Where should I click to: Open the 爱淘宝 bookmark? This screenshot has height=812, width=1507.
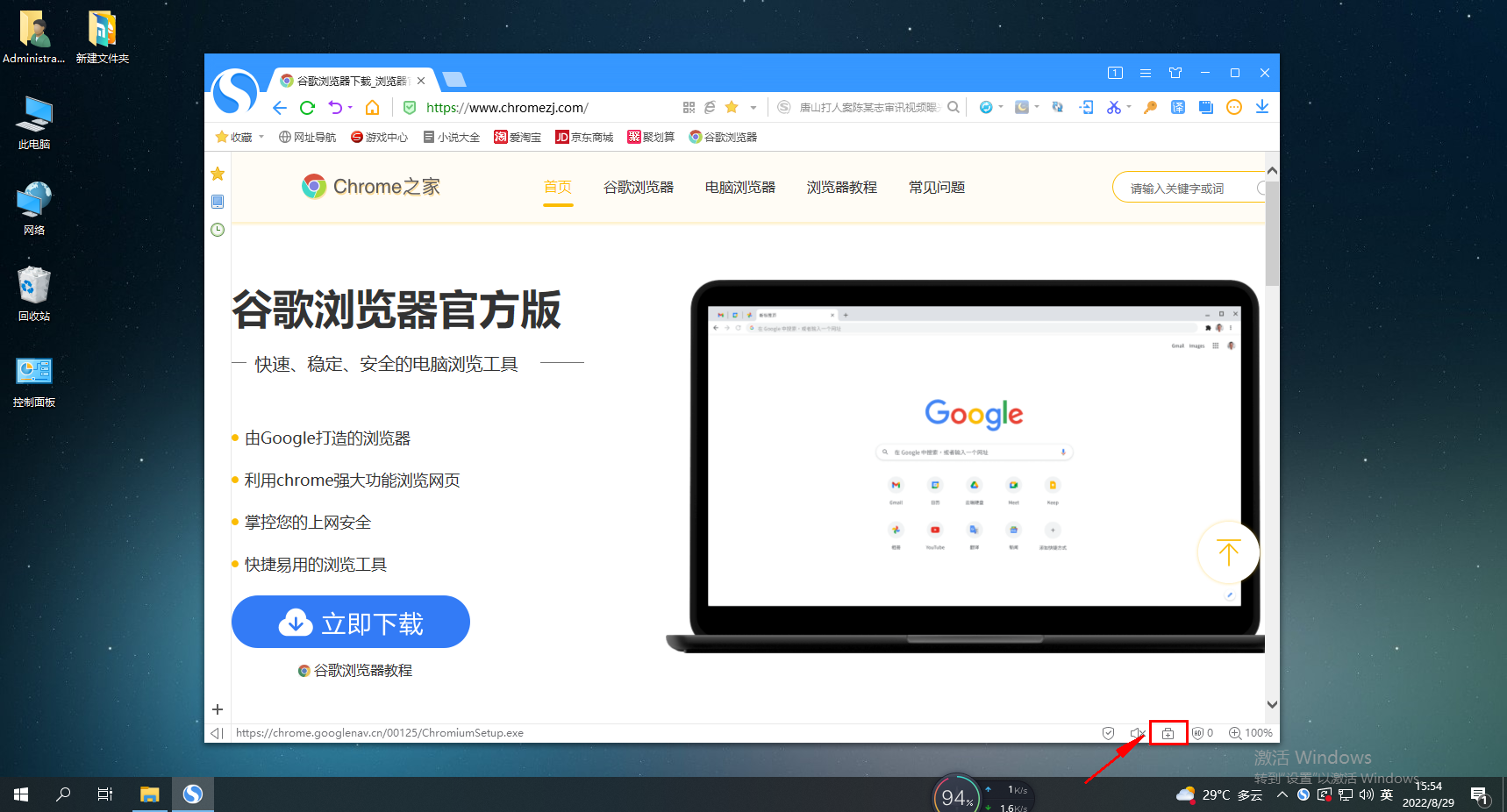518,137
